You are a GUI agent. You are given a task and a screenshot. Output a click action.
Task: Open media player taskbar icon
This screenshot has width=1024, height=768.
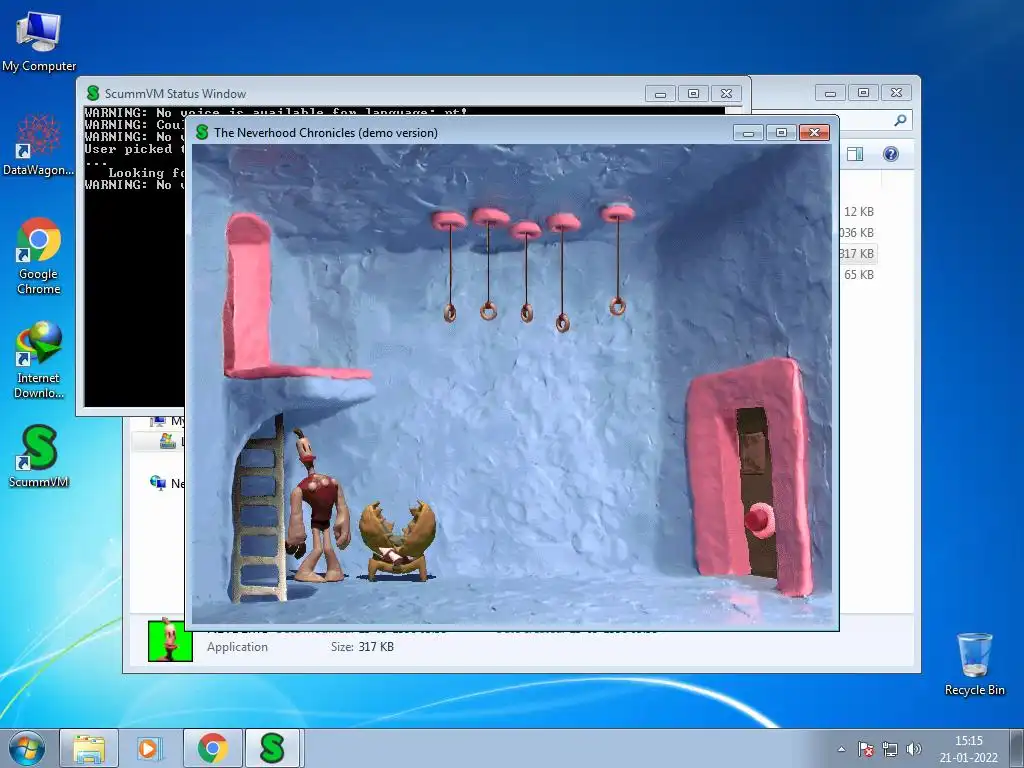tap(149, 748)
